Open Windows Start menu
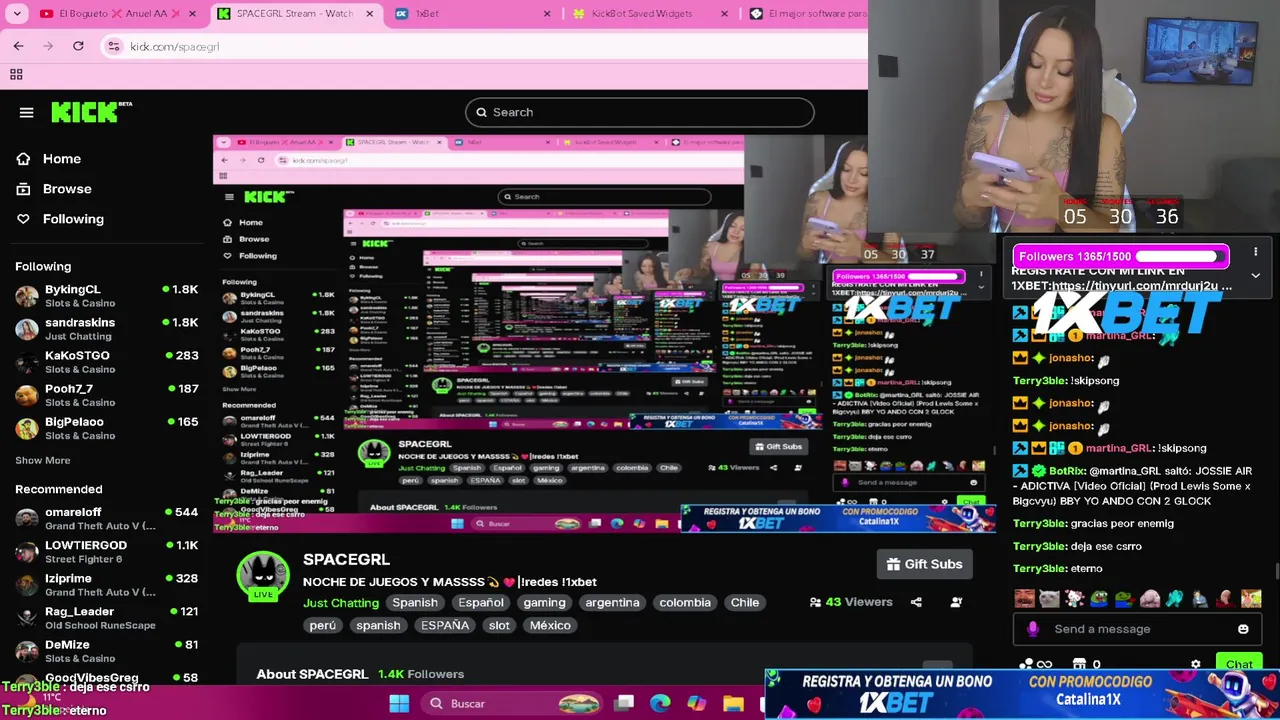Screen dimensions: 1280x720 point(399,704)
